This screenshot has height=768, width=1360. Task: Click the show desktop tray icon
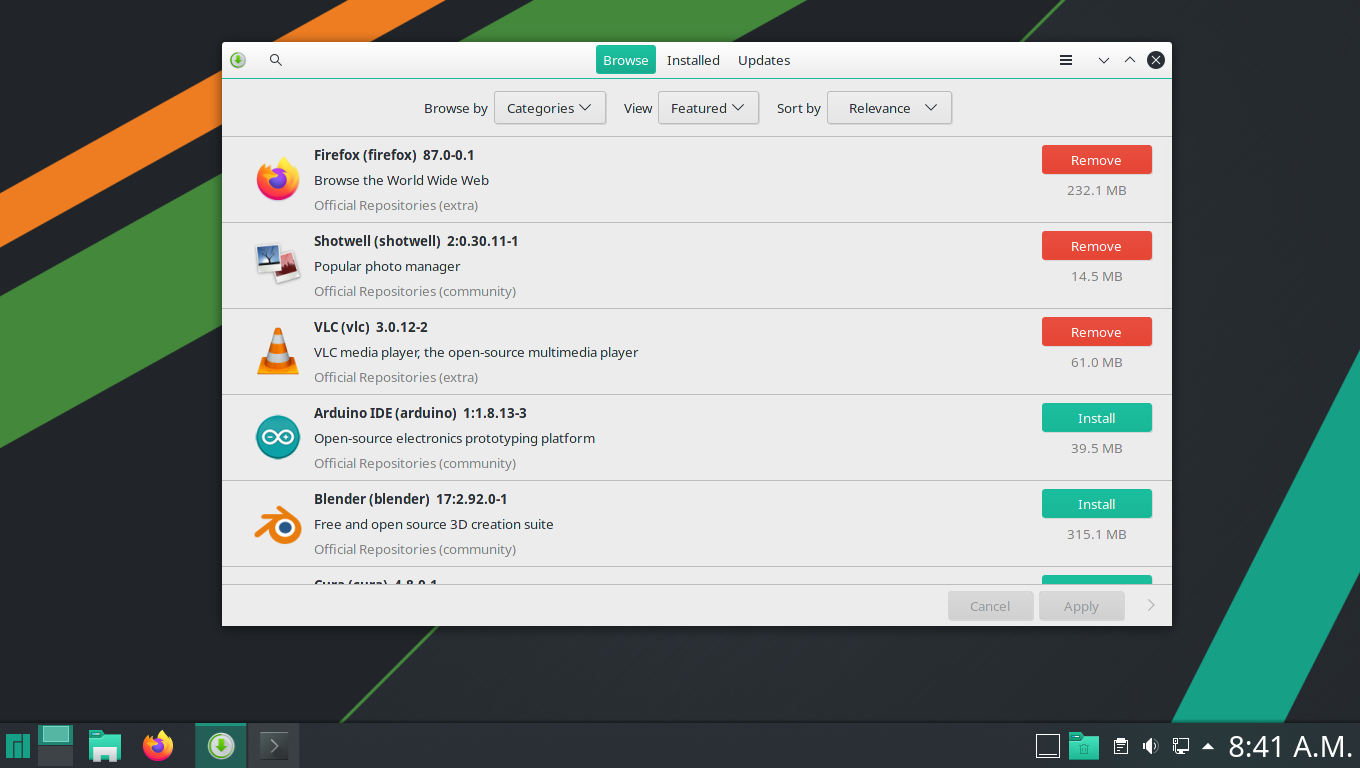(x=1047, y=746)
